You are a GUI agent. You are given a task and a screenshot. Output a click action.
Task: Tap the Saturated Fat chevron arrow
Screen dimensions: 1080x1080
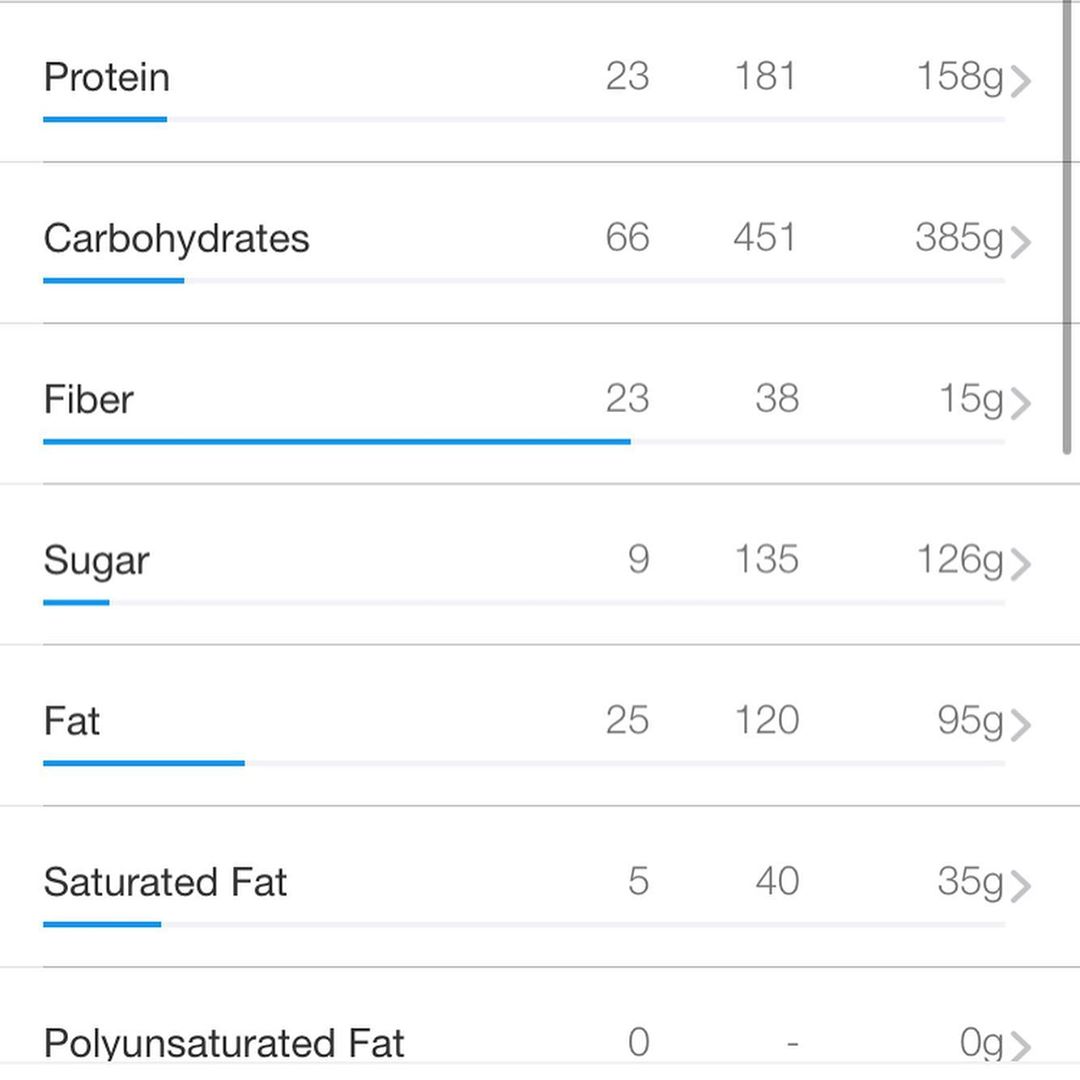click(x=1020, y=886)
